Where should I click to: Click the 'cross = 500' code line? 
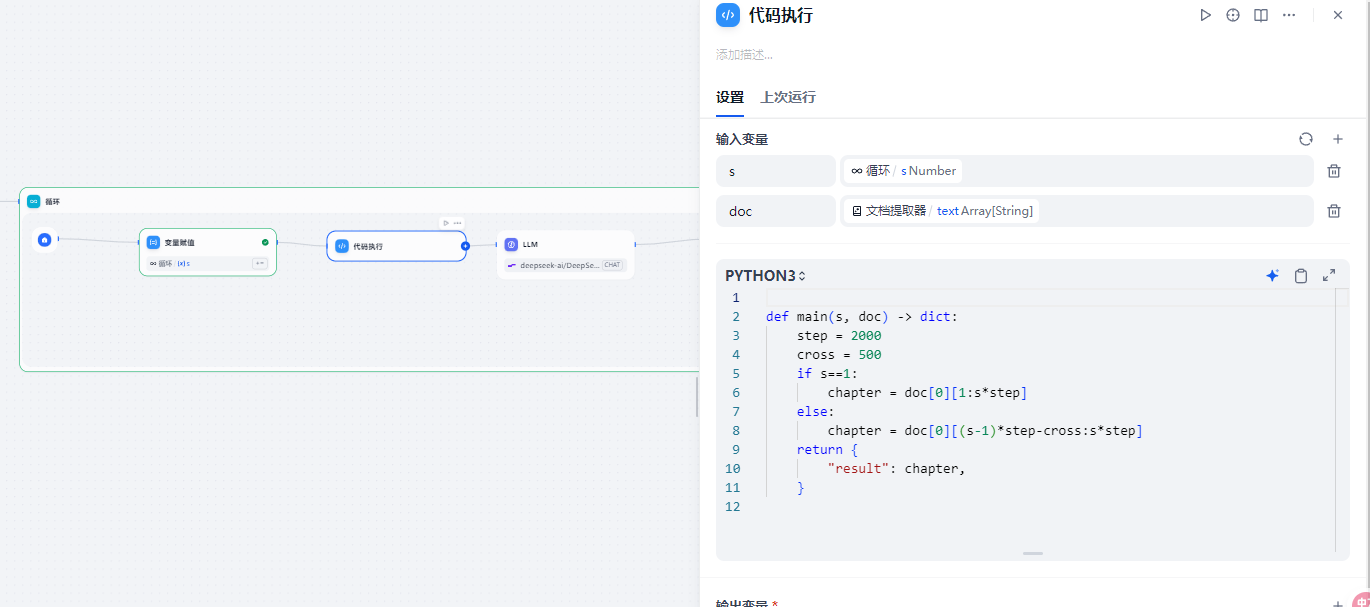(x=839, y=354)
